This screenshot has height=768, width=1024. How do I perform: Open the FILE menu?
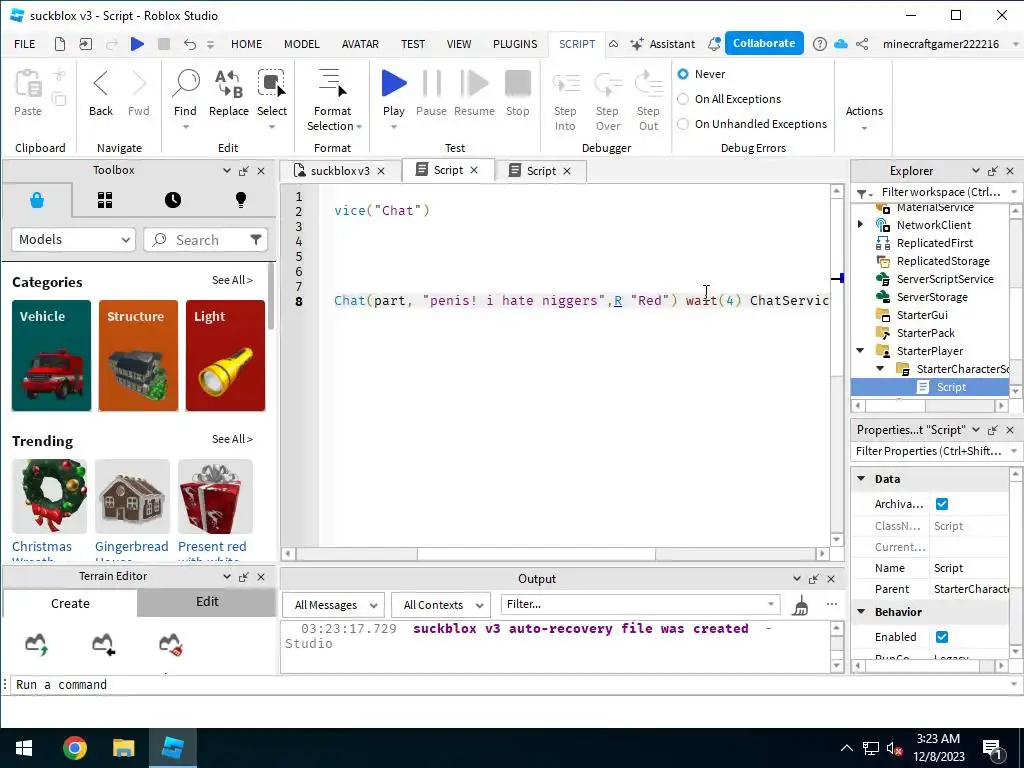(x=25, y=44)
